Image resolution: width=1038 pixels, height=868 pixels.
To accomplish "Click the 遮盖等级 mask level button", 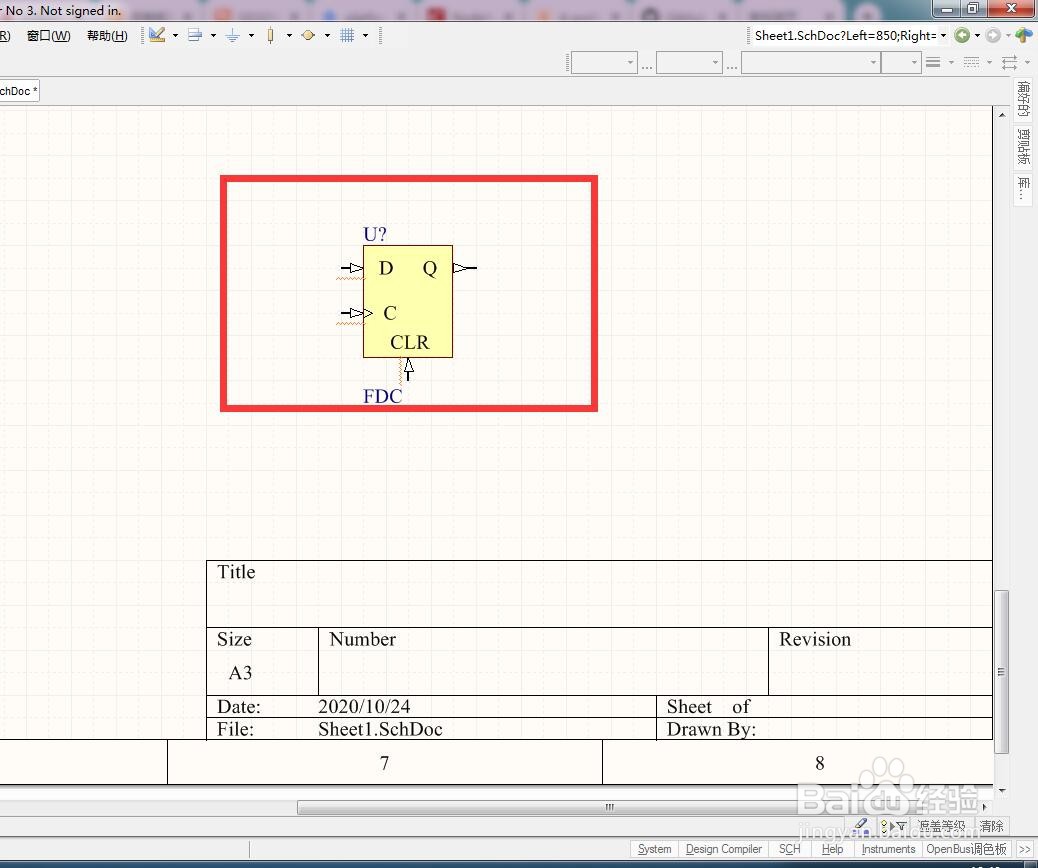I will pyautogui.click(x=941, y=826).
